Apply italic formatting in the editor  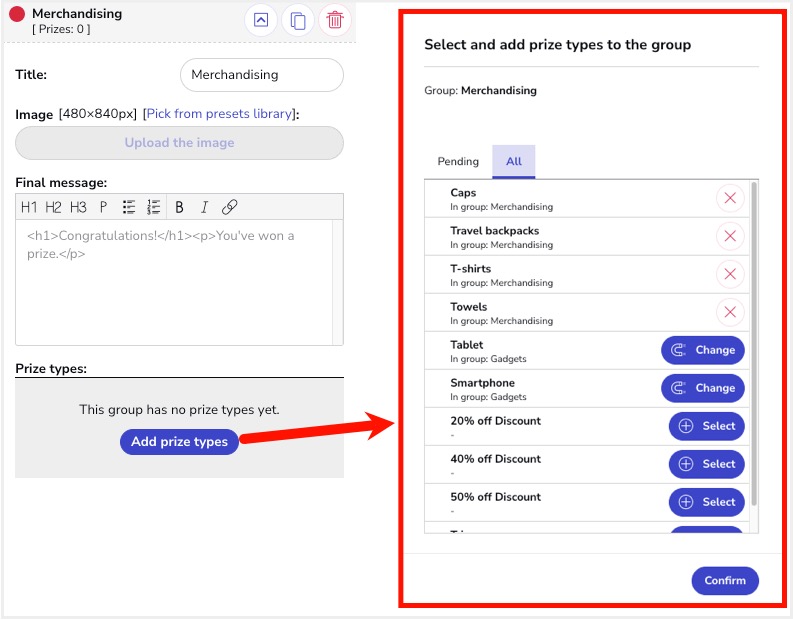(204, 207)
